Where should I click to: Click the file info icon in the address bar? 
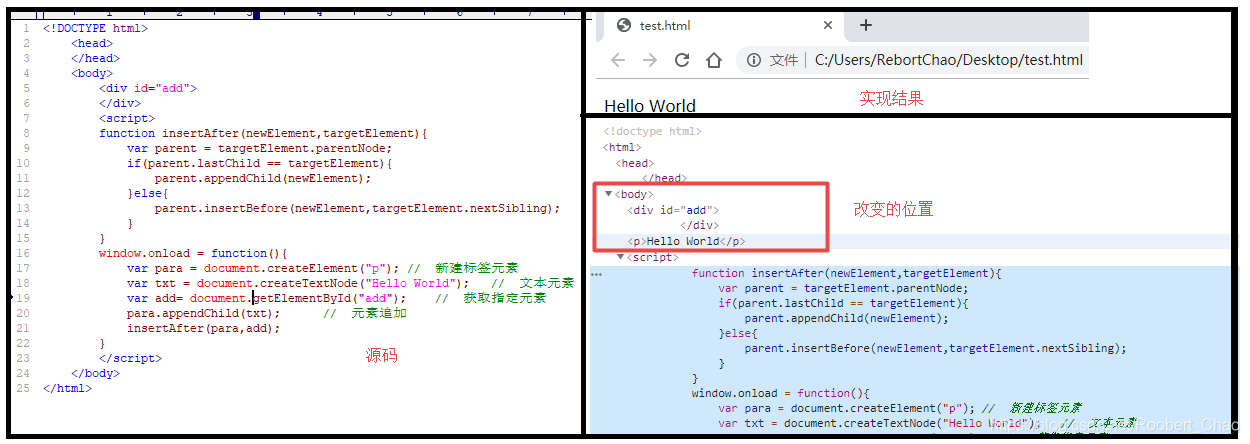tap(754, 60)
